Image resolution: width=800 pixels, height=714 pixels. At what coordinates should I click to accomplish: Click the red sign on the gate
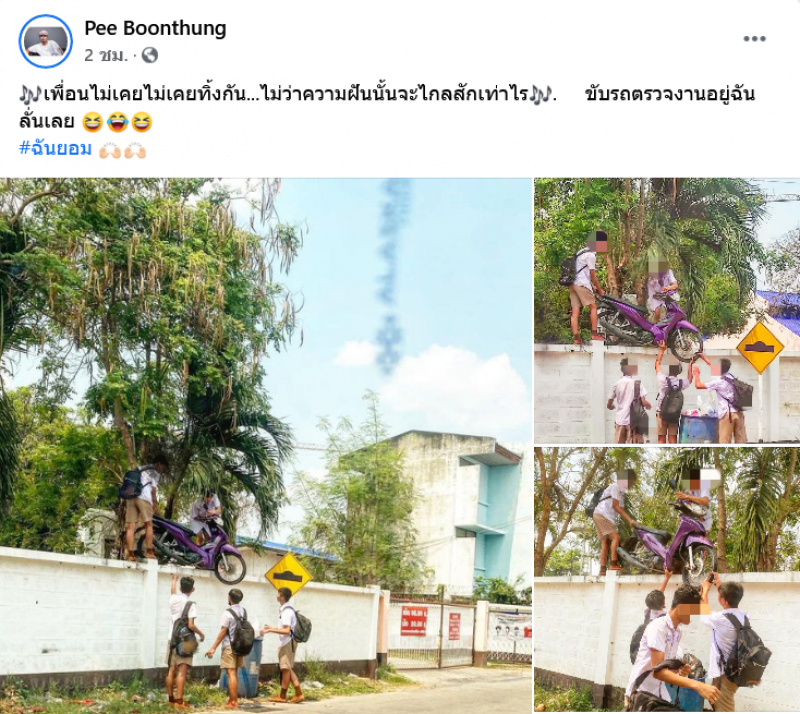413,621
